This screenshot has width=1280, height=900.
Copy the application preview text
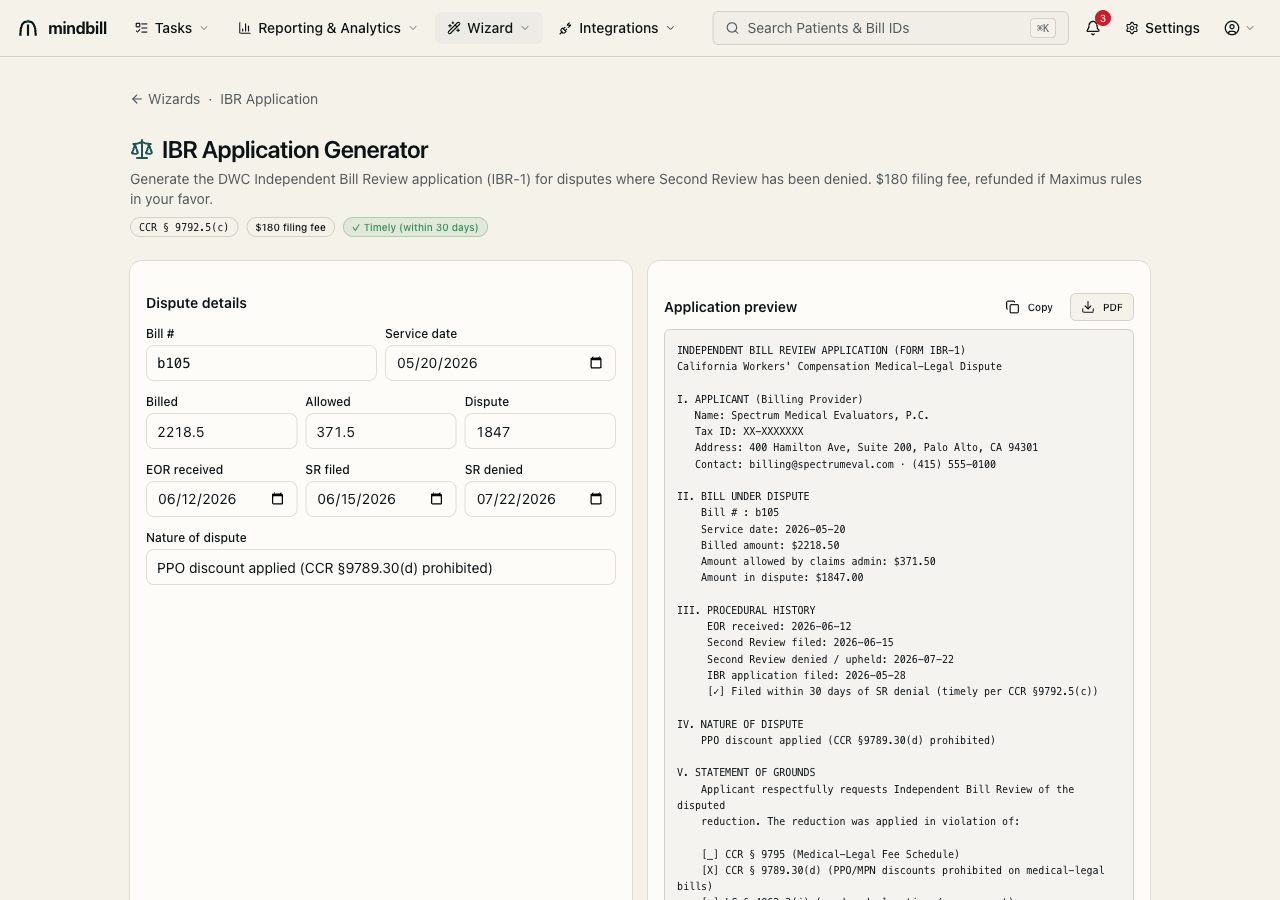[x=1029, y=307]
